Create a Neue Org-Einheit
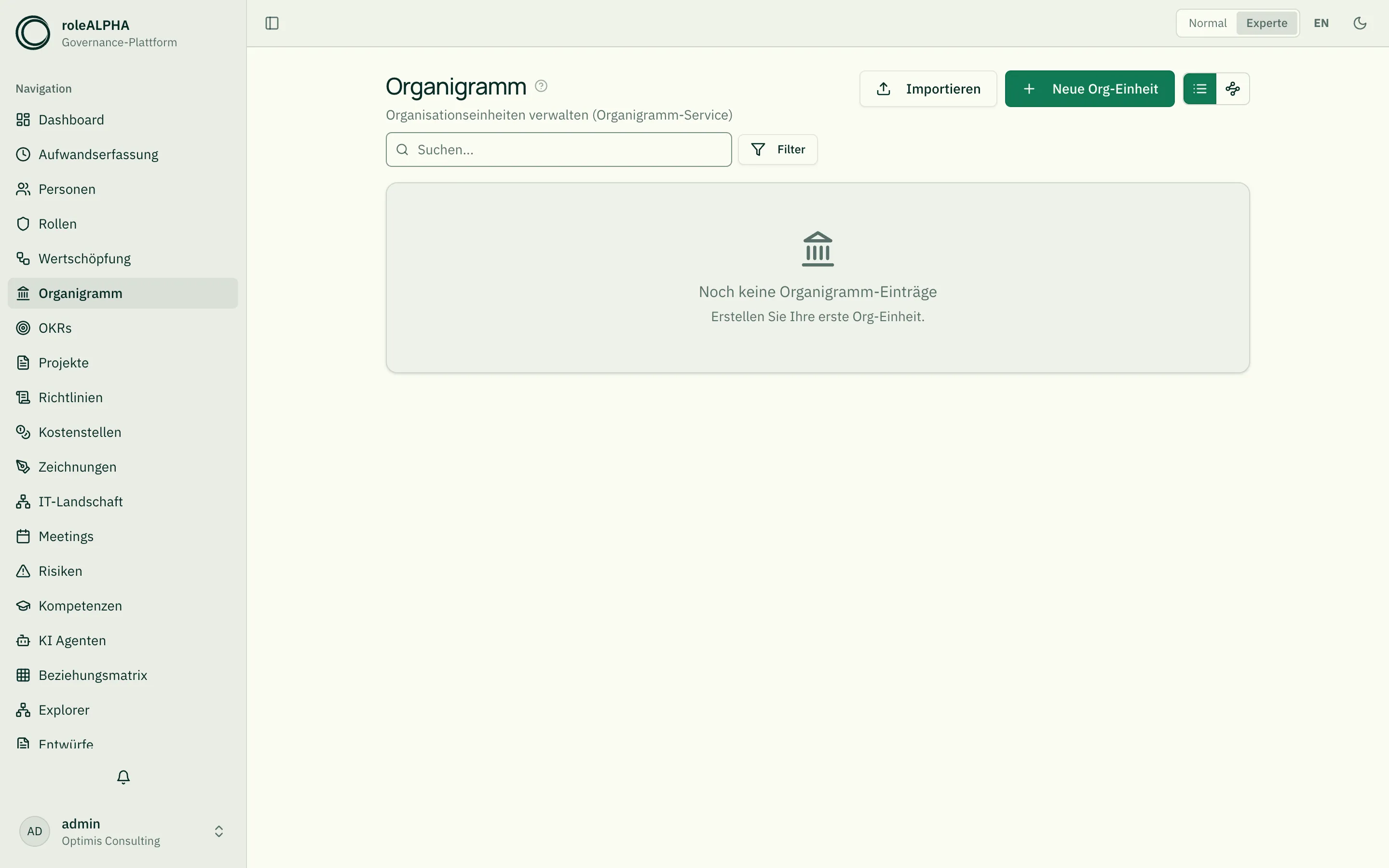 click(1089, 89)
